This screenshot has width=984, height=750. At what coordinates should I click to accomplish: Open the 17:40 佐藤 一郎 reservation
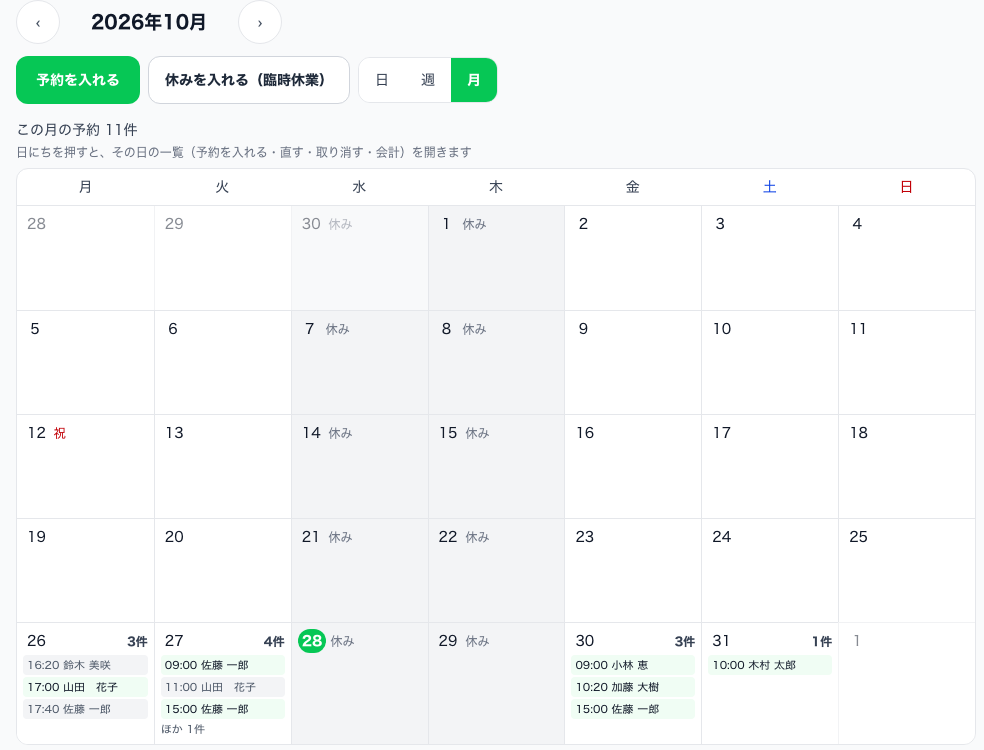coord(85,709)
